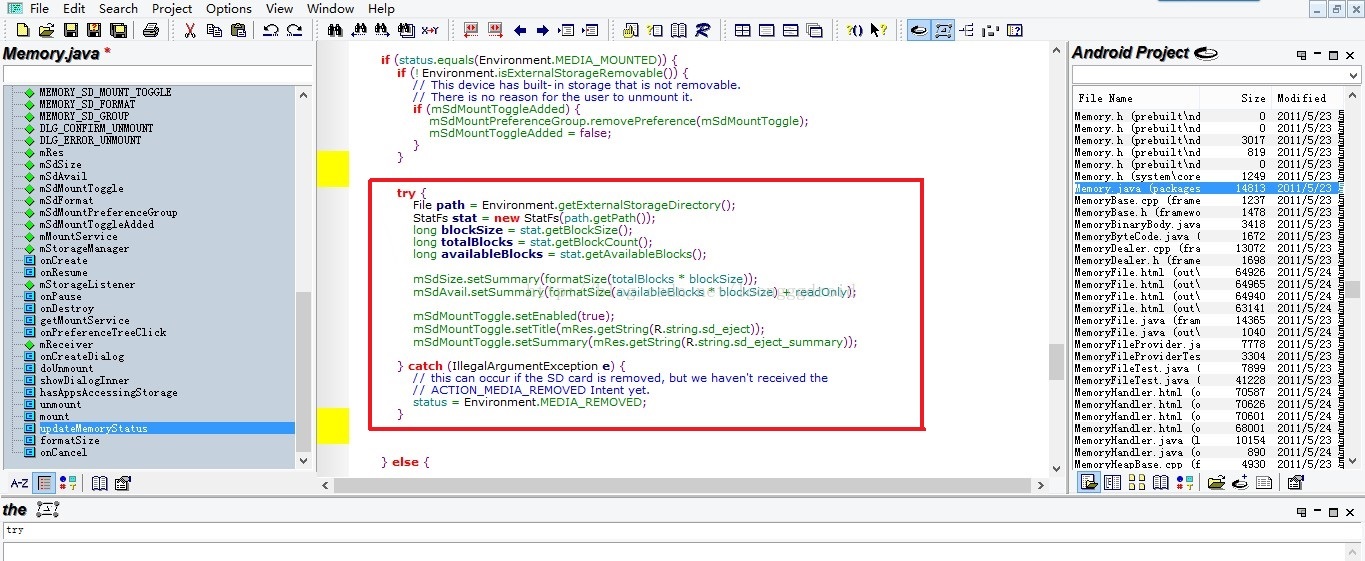Click the Tile Windows grid icon
This screenshot has width=1365, height=561.
point(743,30)
